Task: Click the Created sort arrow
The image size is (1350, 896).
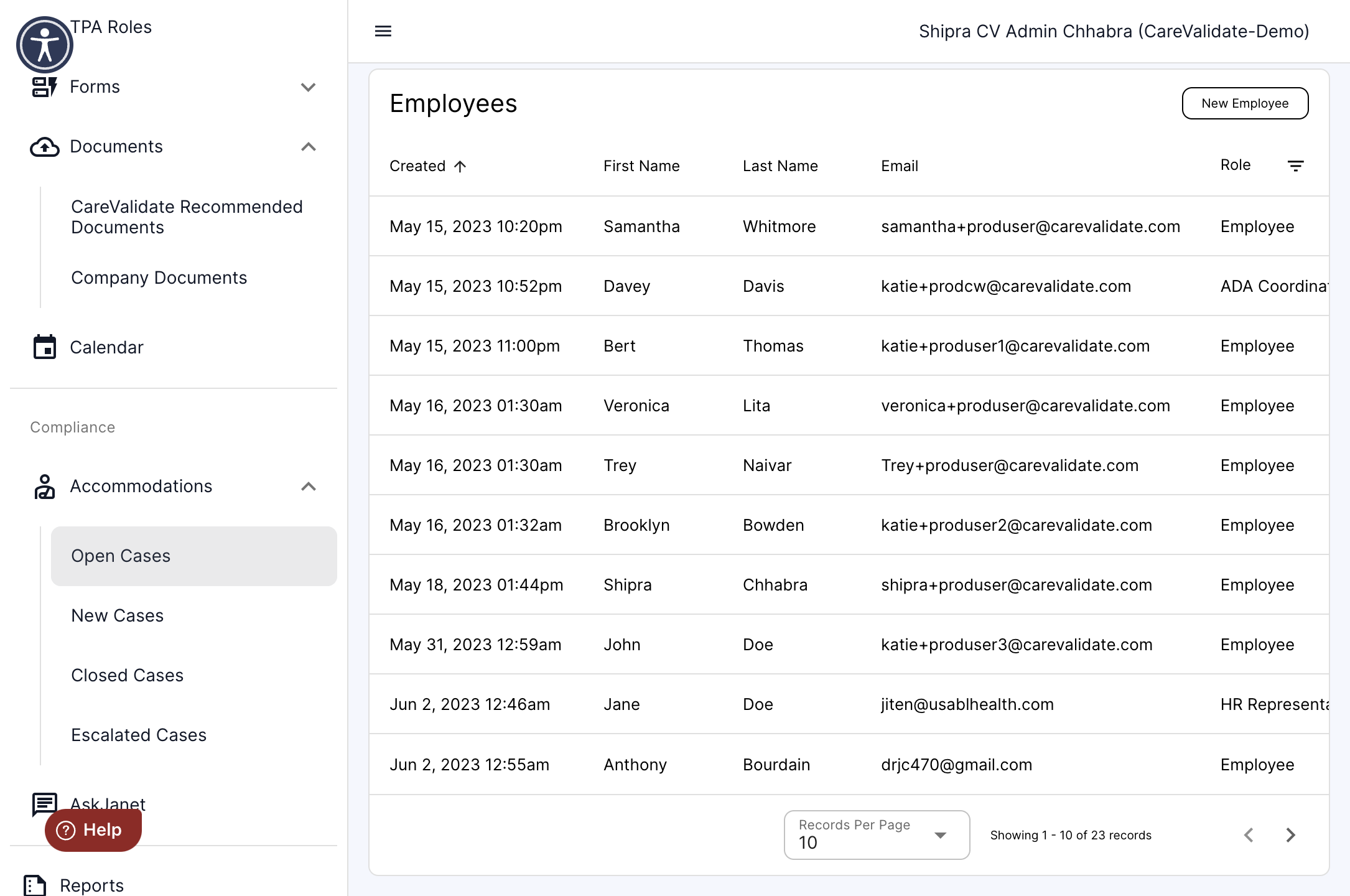Action: pyautogui.click(x=460, y=166)
